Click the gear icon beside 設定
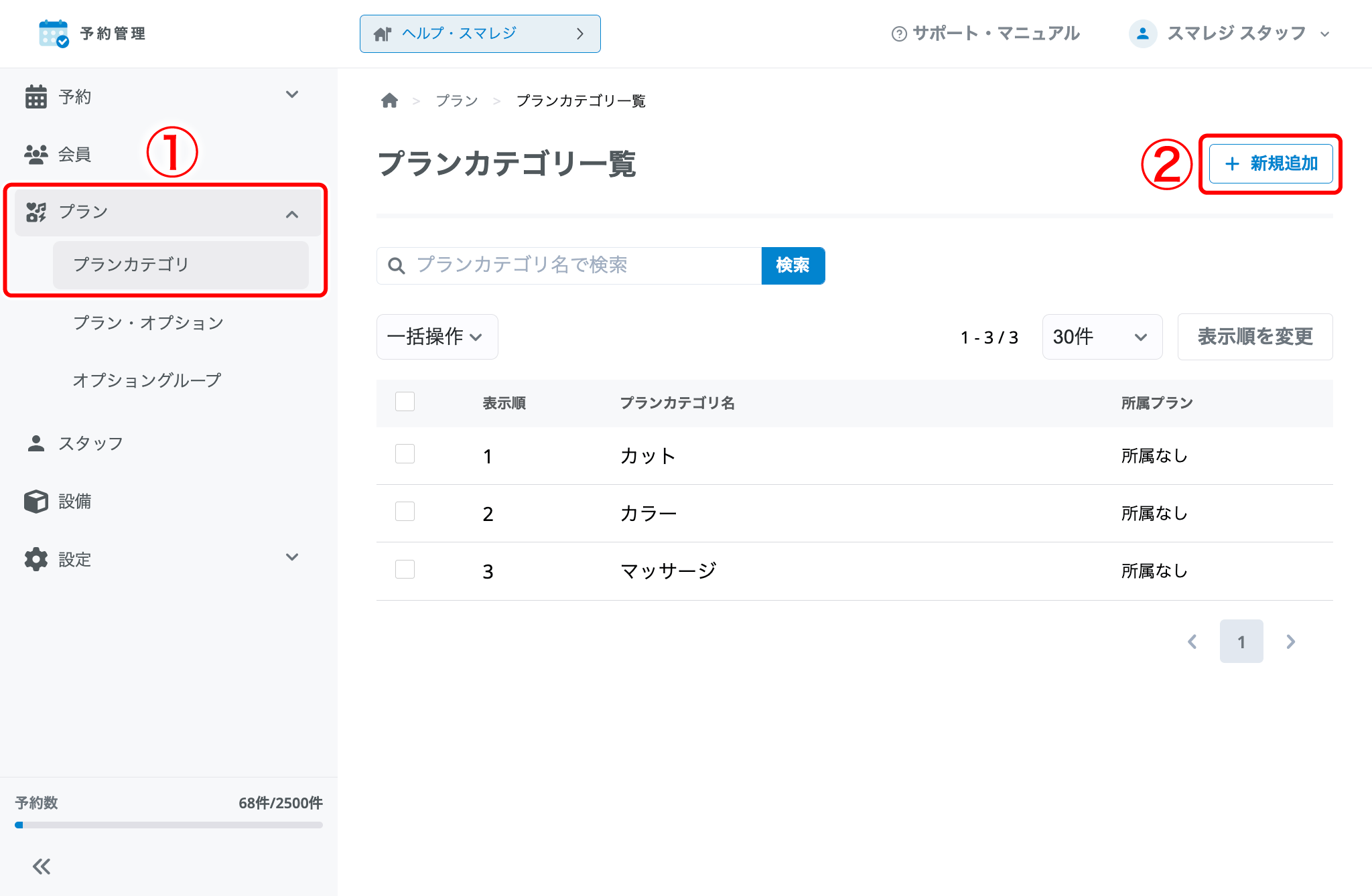The width and height of the screenshot is (1372, 896). click(36, 559)
